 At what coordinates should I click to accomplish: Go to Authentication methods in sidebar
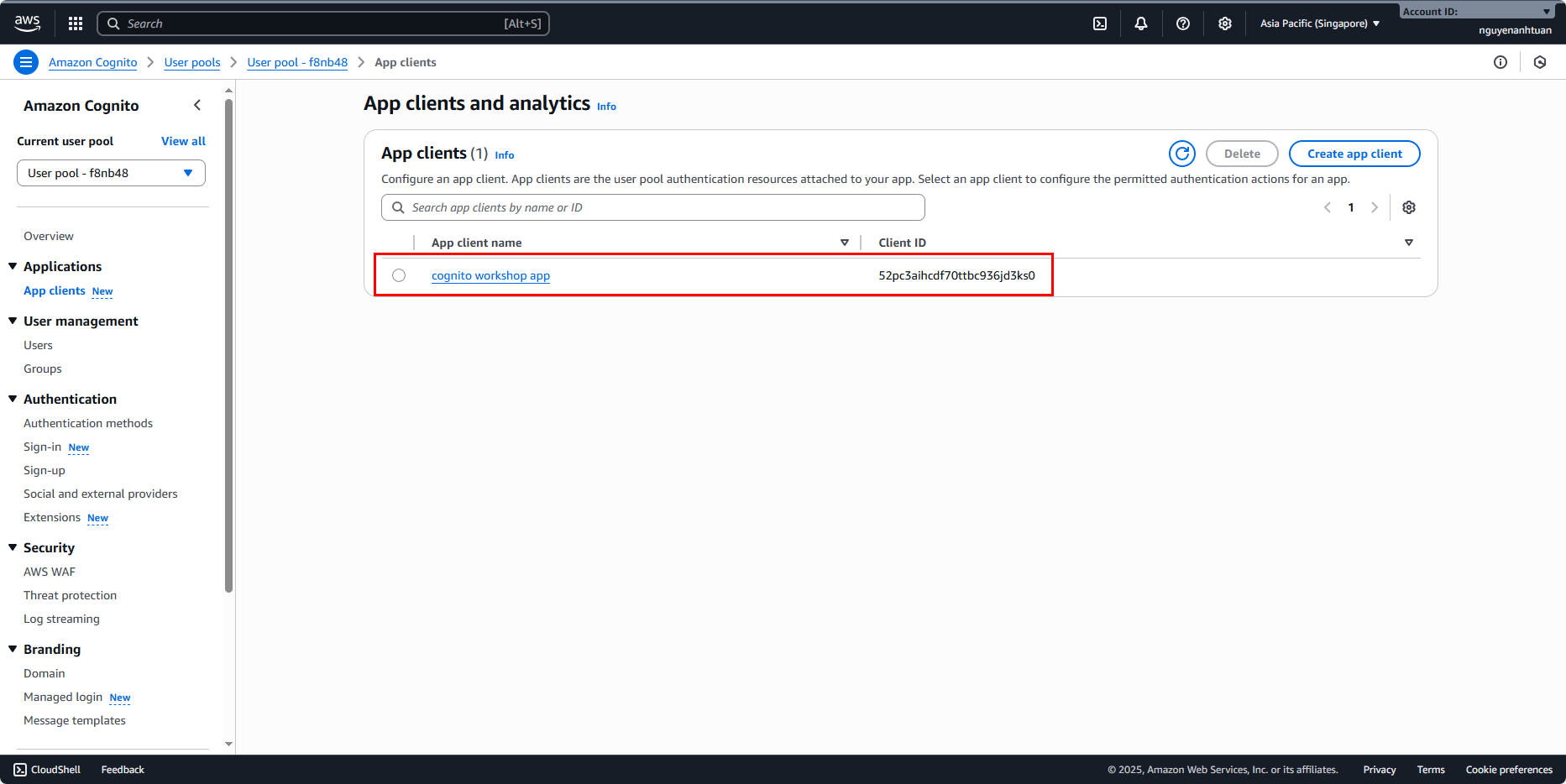88,423
